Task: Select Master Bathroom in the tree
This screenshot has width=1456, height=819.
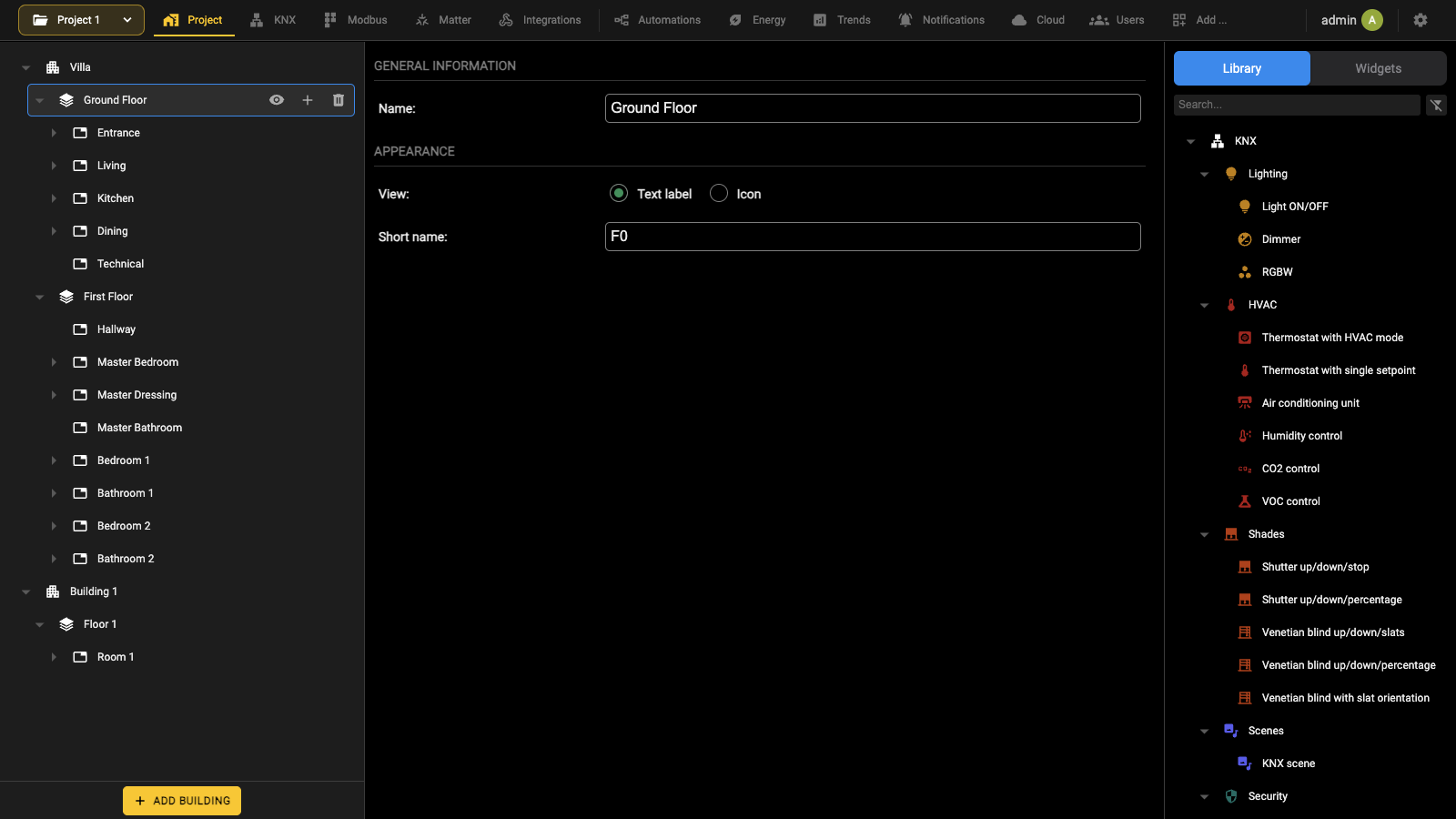Action: 139,428
